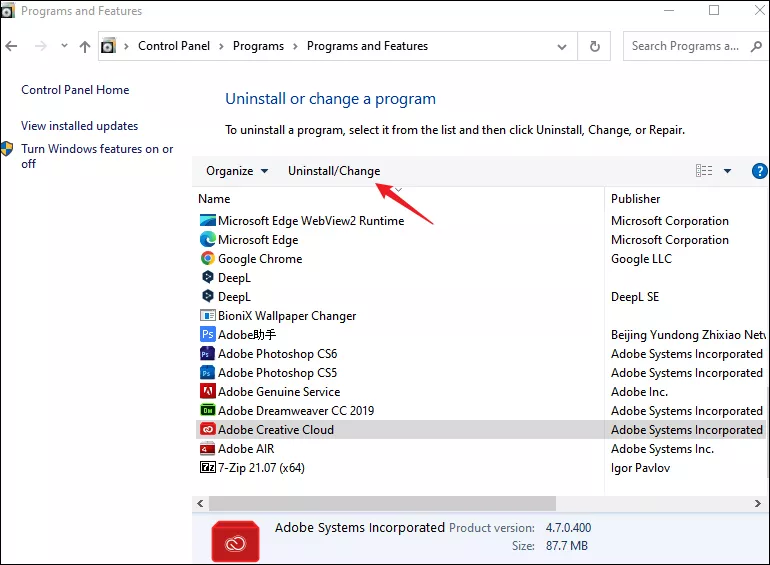Go back with the back arrow
770x565 pixels.
pos(11,46)
